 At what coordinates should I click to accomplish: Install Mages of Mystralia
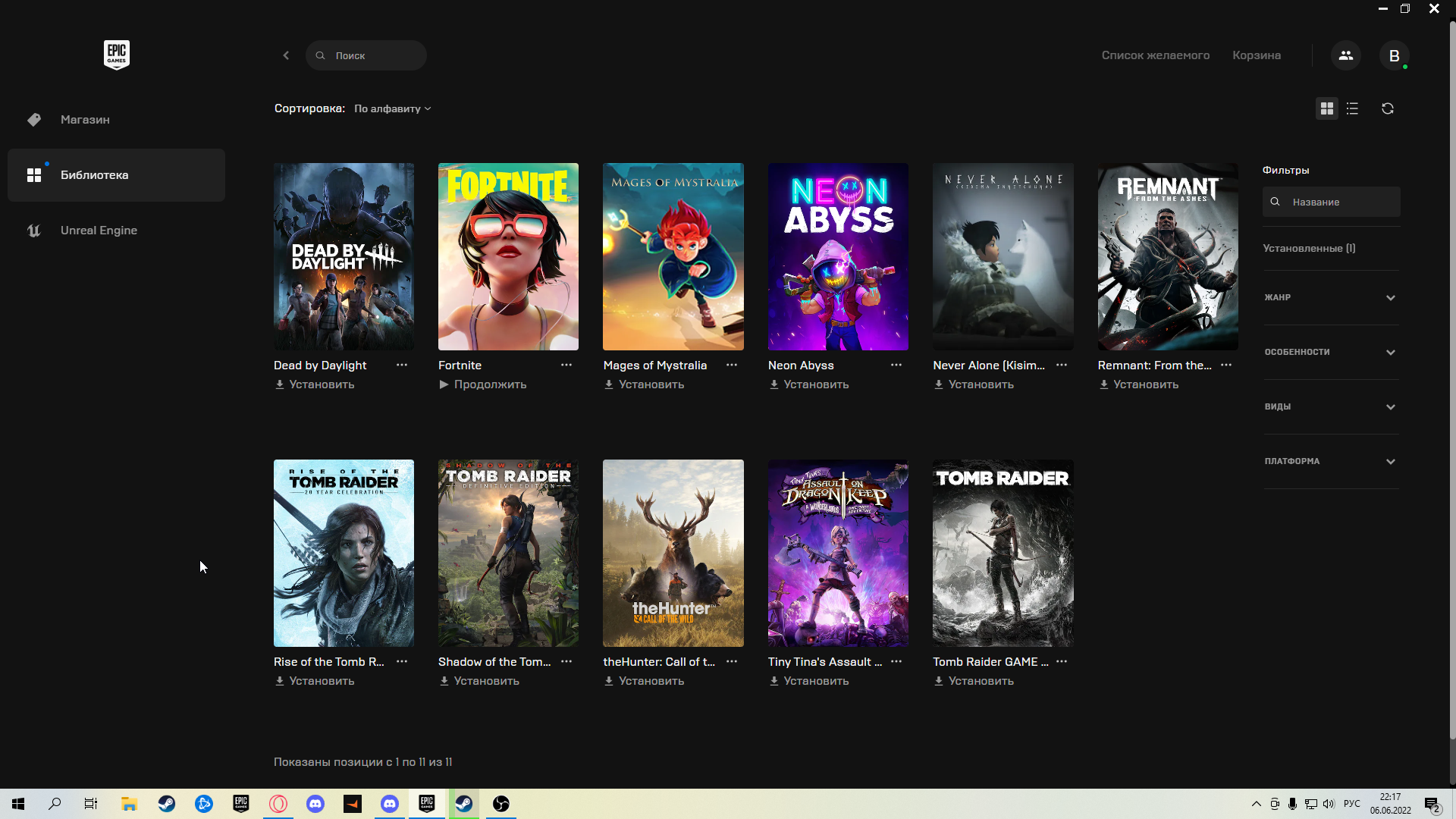point(644,384)
